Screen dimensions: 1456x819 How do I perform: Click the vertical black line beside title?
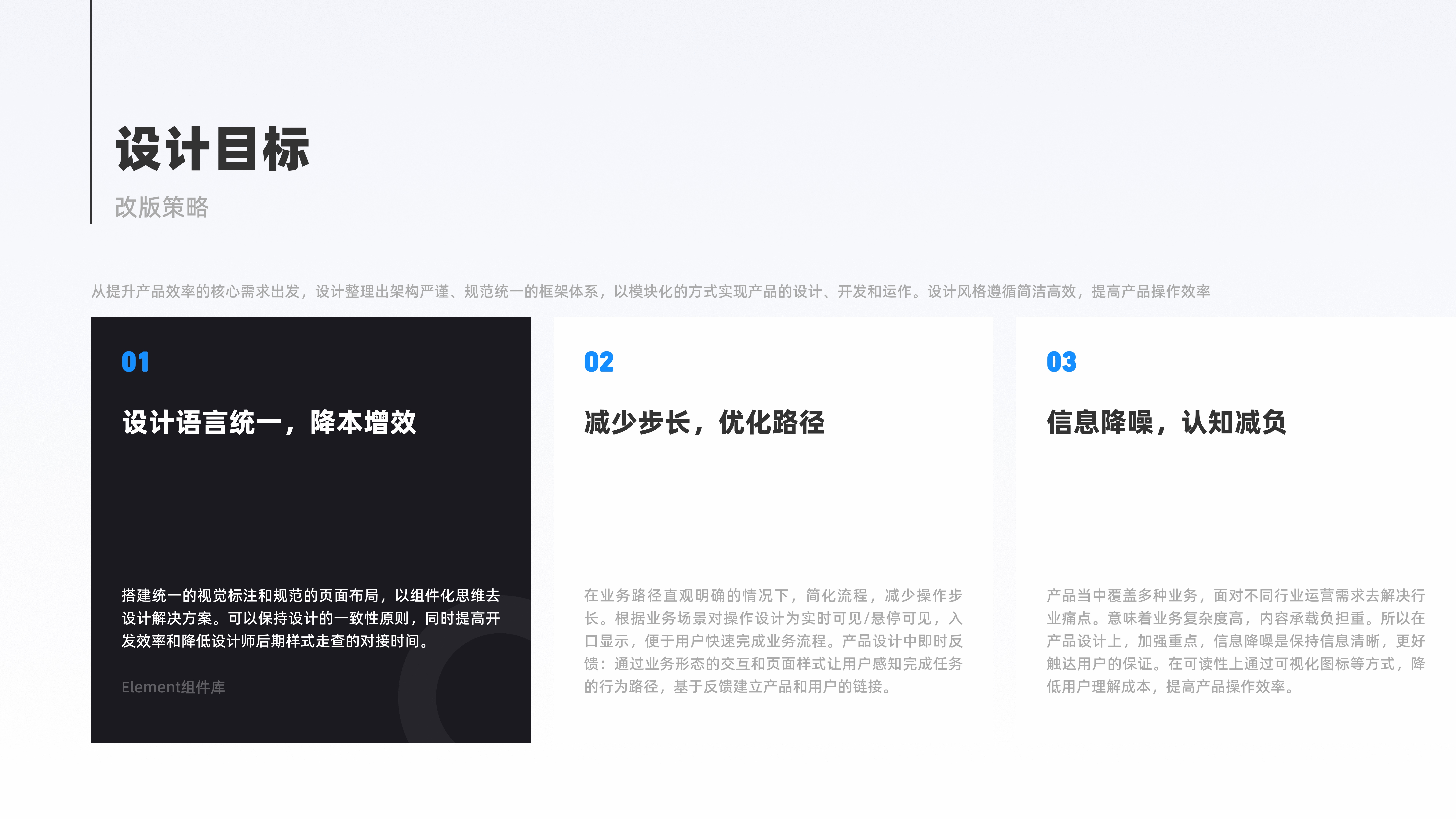pyautogui.click(x=91, y=113)
